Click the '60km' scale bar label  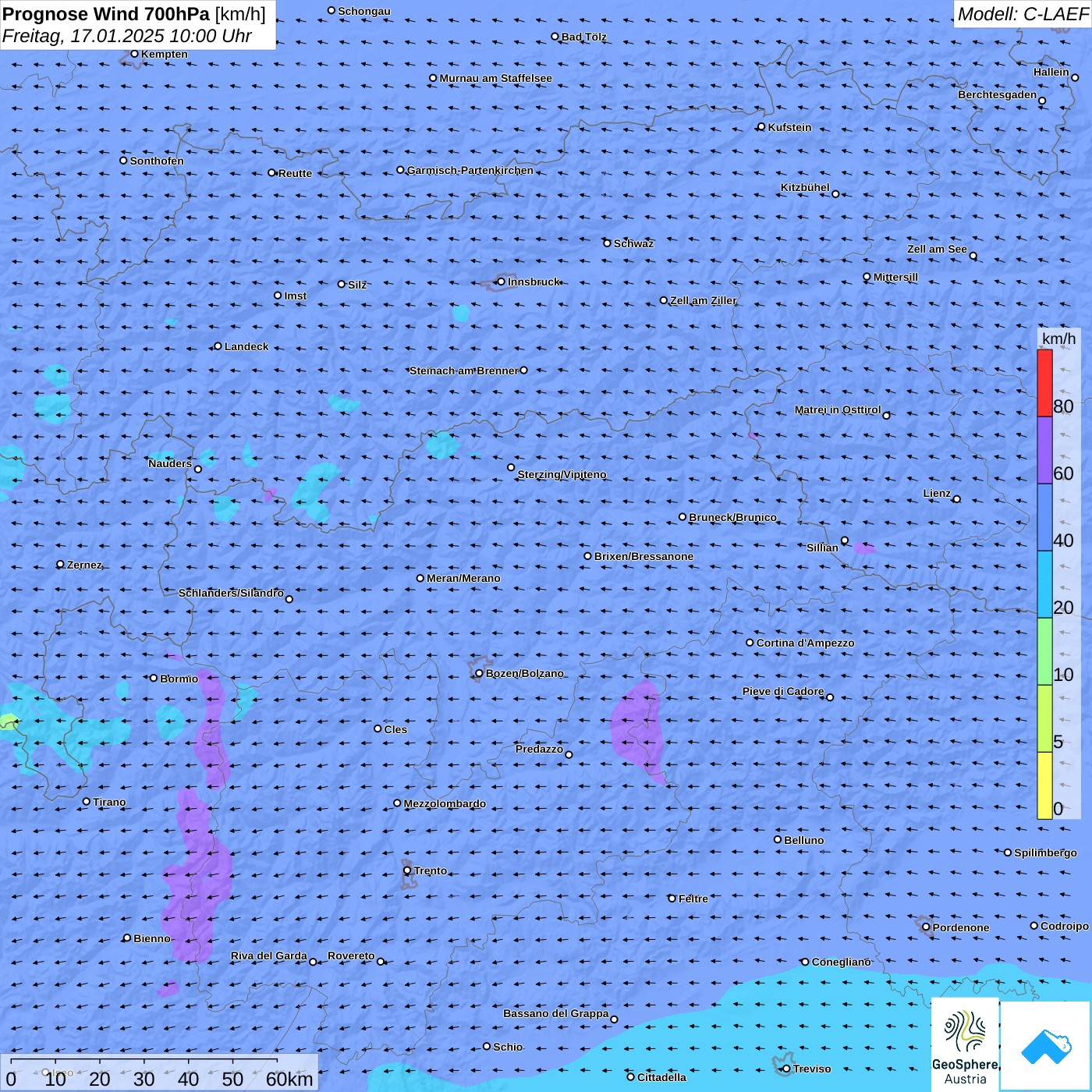(x=289, y=1080)
